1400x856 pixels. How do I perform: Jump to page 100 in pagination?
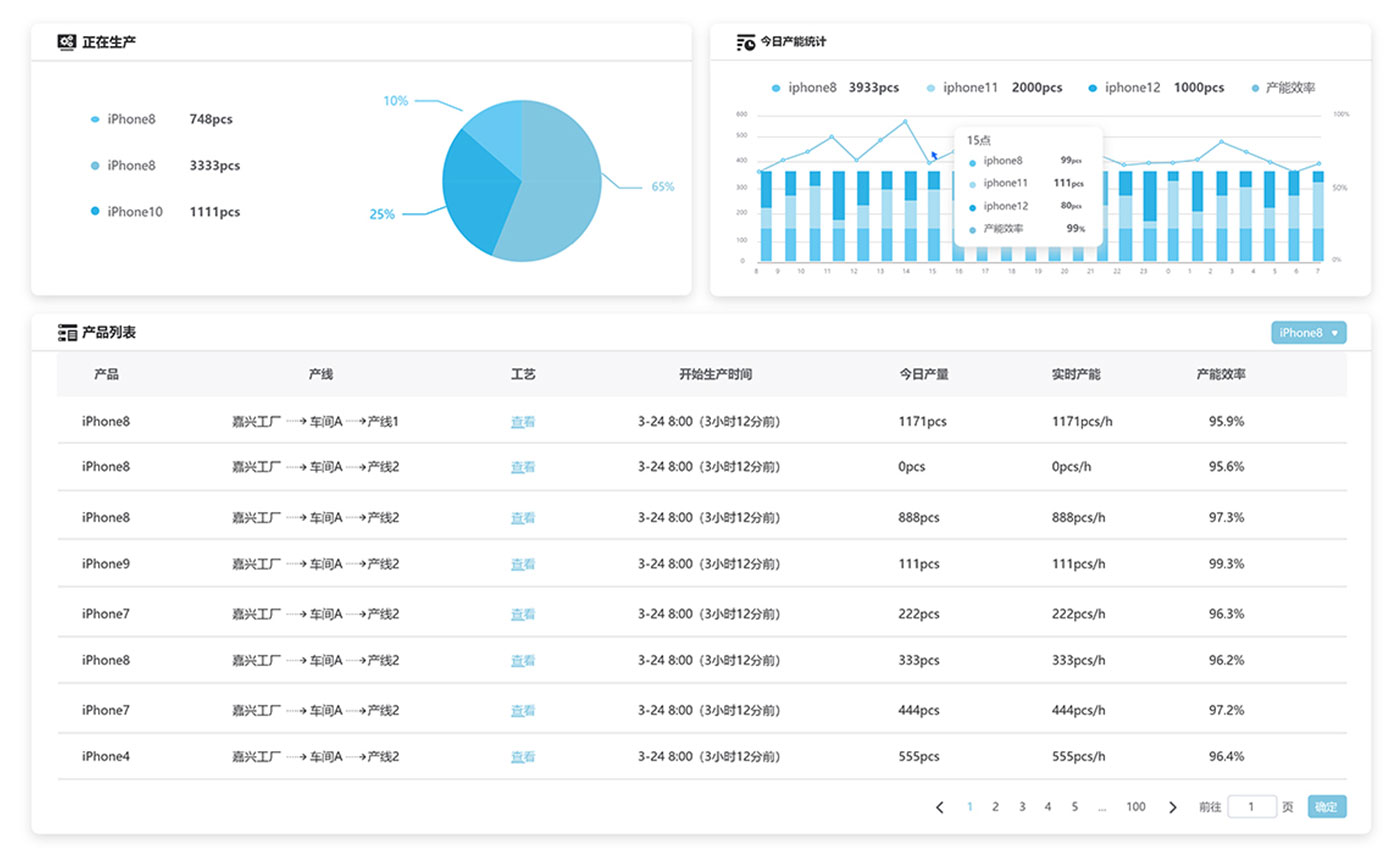pyautogui.click(x=1135, y=807)
